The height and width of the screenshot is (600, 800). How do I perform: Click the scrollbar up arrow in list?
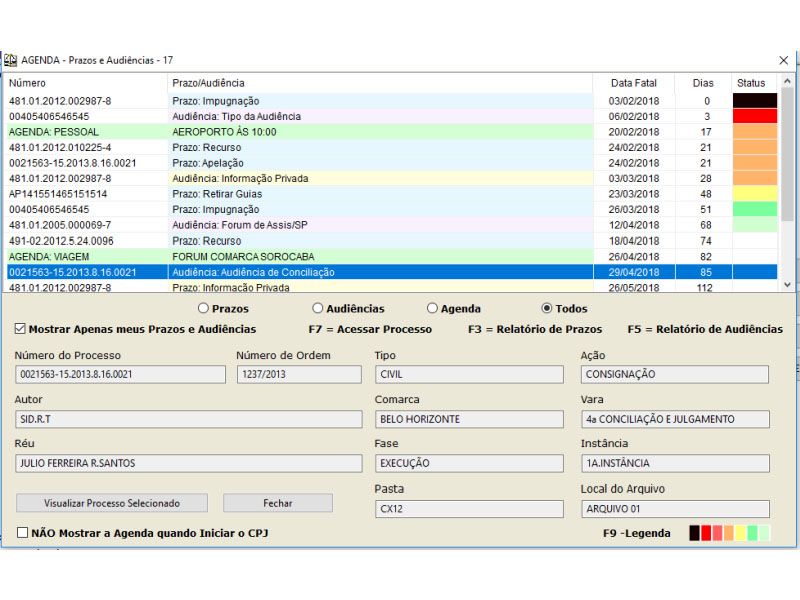pos(787,82)
